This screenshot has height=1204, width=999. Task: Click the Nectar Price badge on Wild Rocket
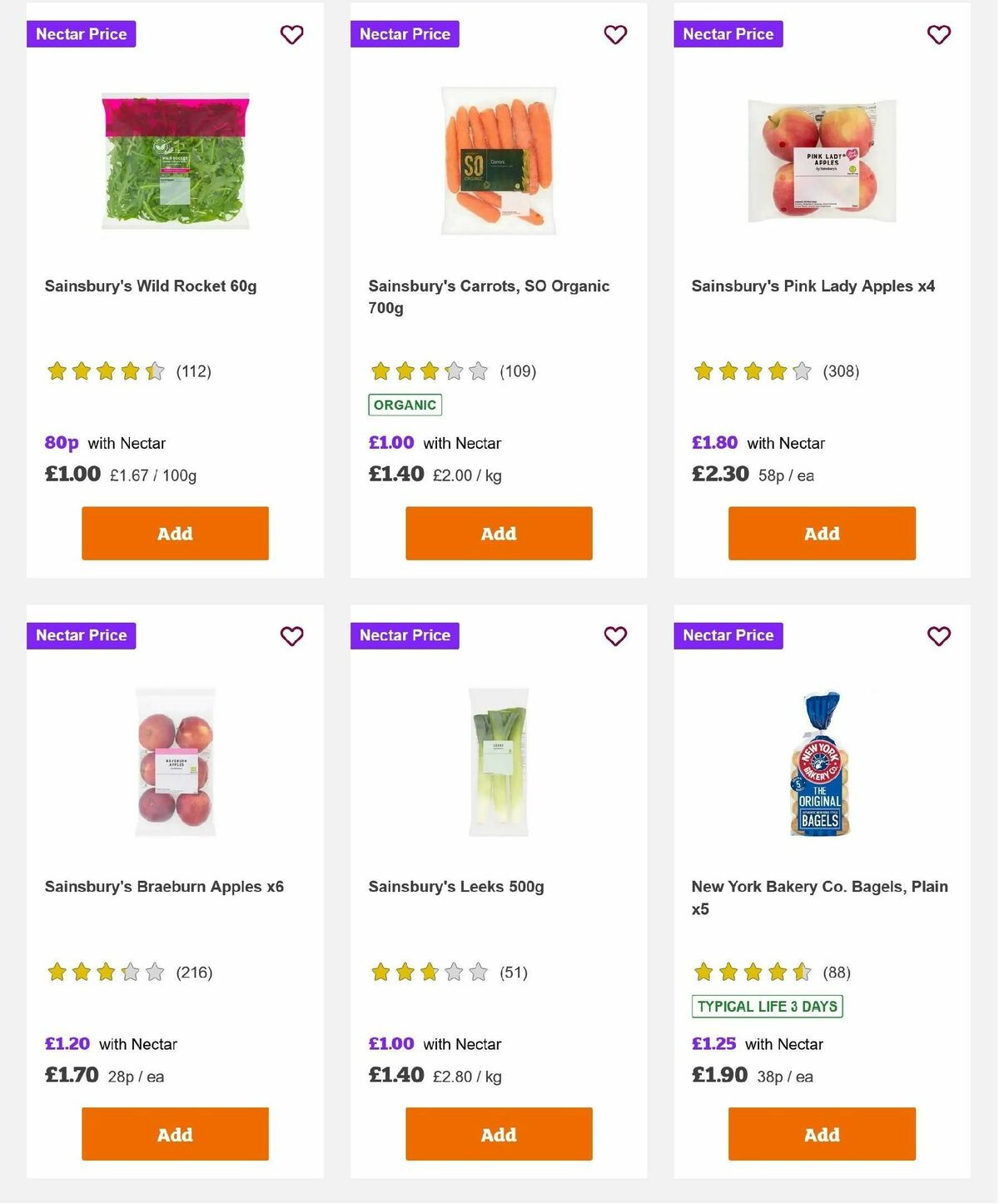point(81,34)
